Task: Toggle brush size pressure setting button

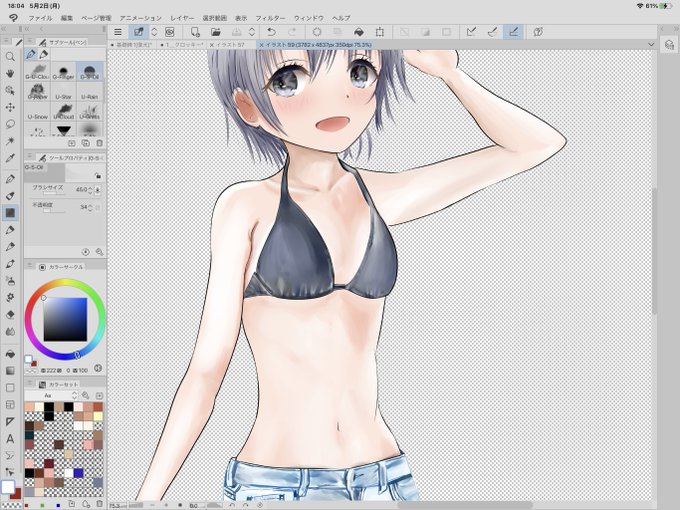Action: coord(98,190)
